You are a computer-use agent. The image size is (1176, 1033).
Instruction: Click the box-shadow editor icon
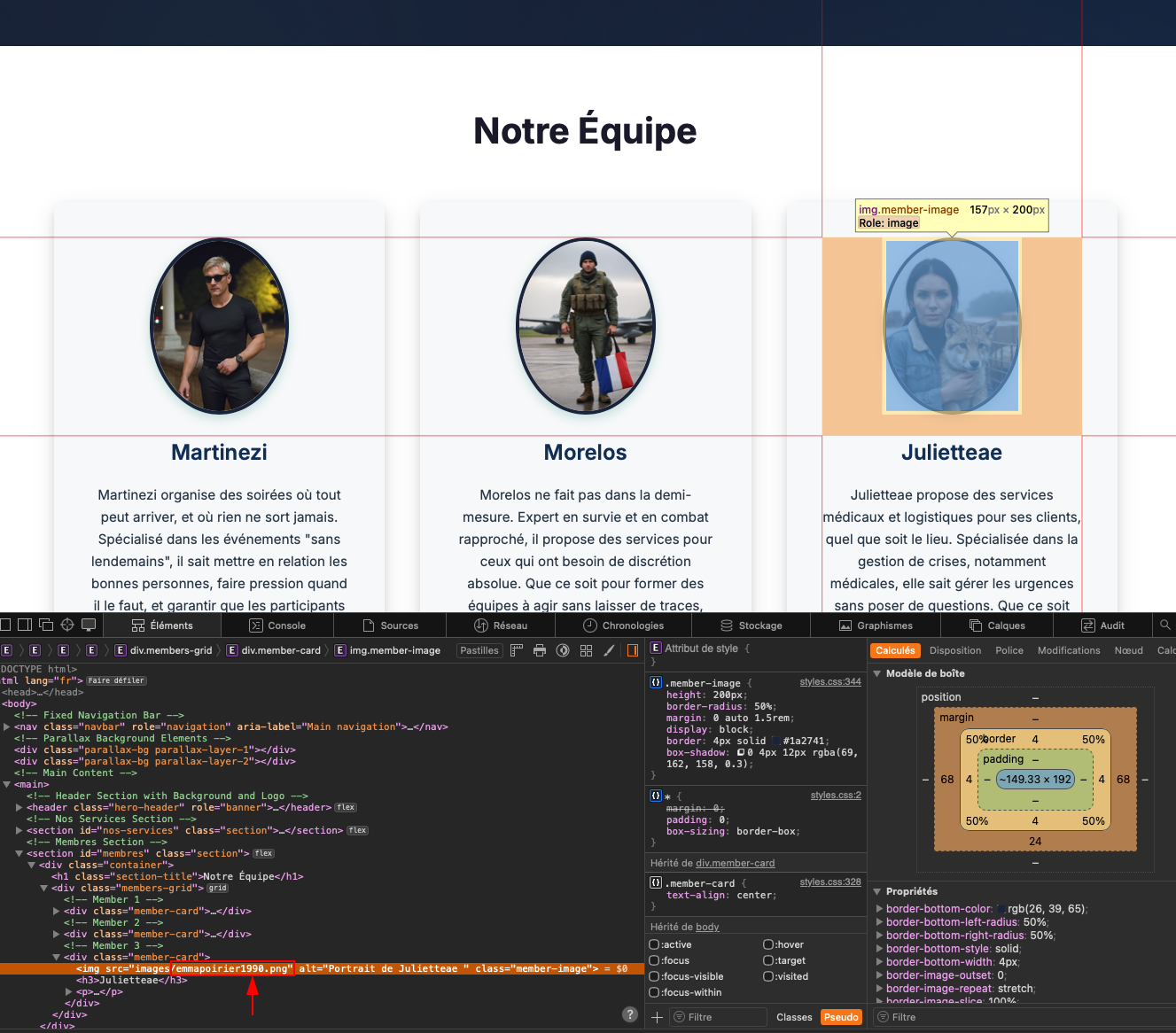(x=741, y=753)
